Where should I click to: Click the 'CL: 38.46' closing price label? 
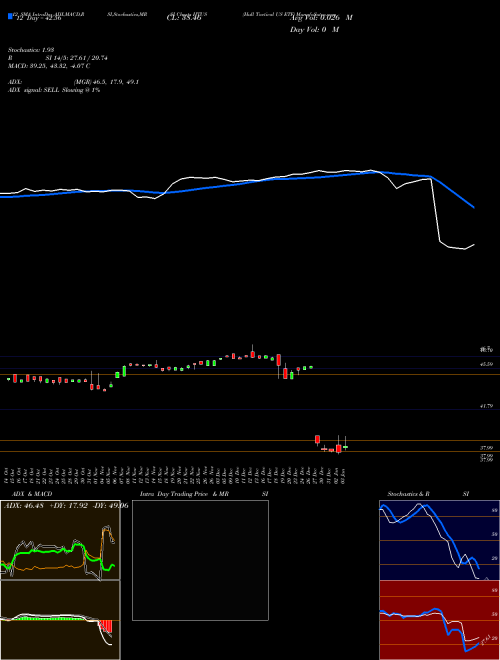click(184, 18)
